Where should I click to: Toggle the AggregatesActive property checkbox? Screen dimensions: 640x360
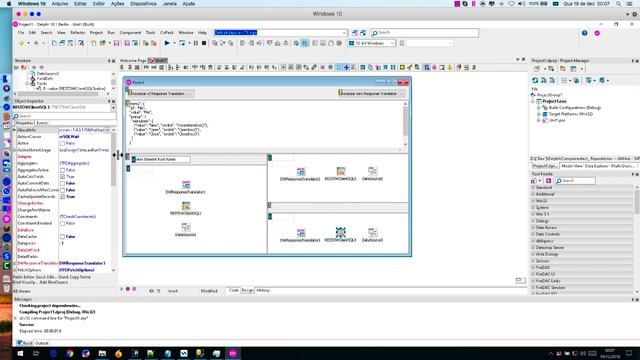62,170
